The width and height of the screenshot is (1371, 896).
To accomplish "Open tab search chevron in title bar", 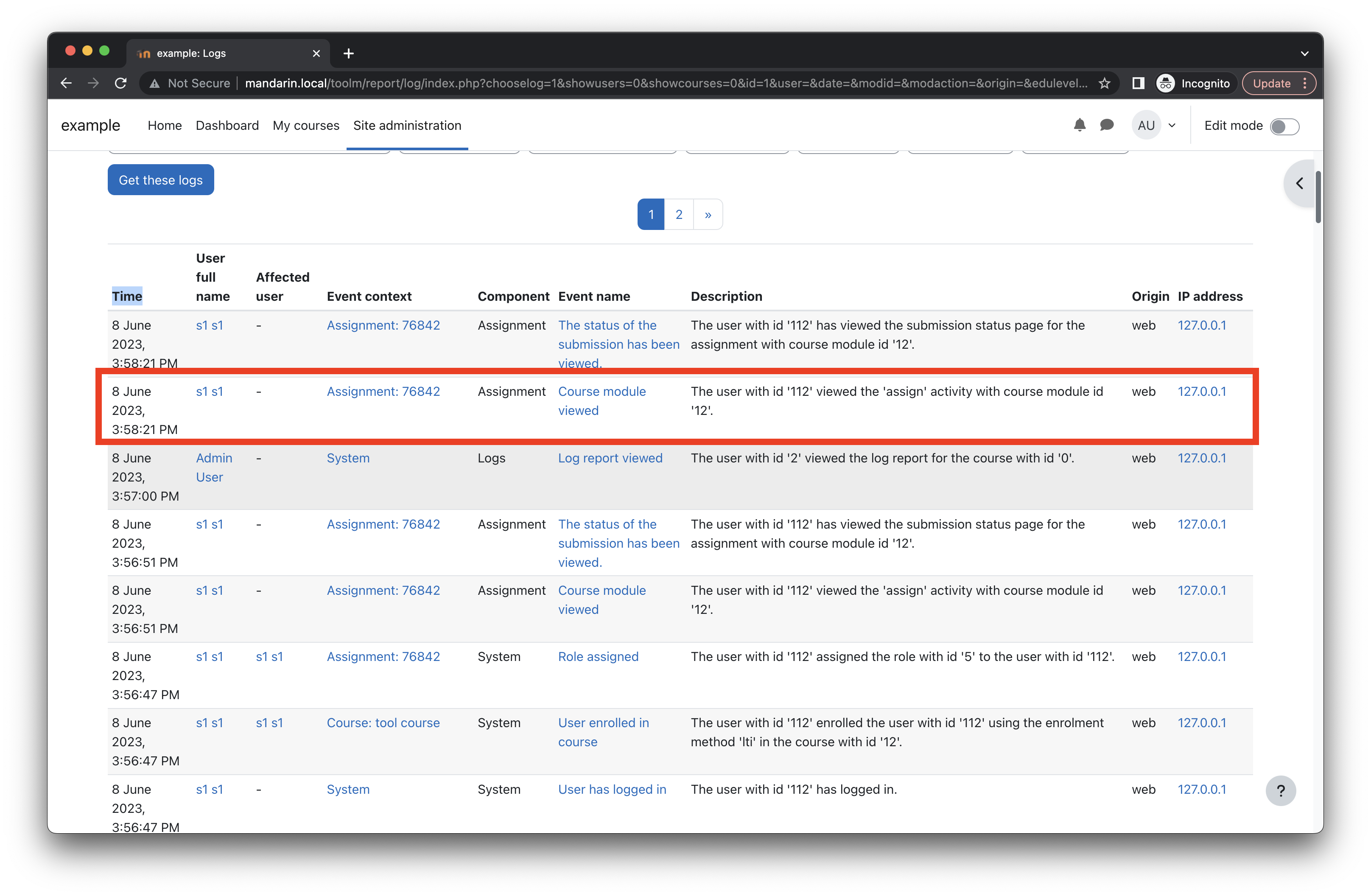I will [x=1304, y=53].
